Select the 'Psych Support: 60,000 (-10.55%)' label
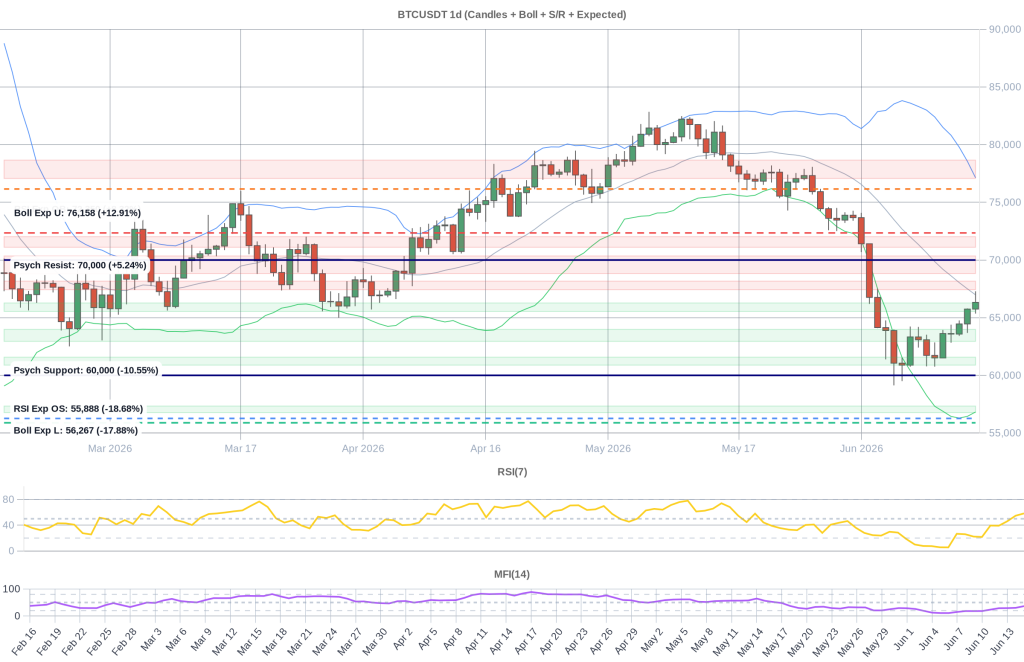 (x=86, y=370)
